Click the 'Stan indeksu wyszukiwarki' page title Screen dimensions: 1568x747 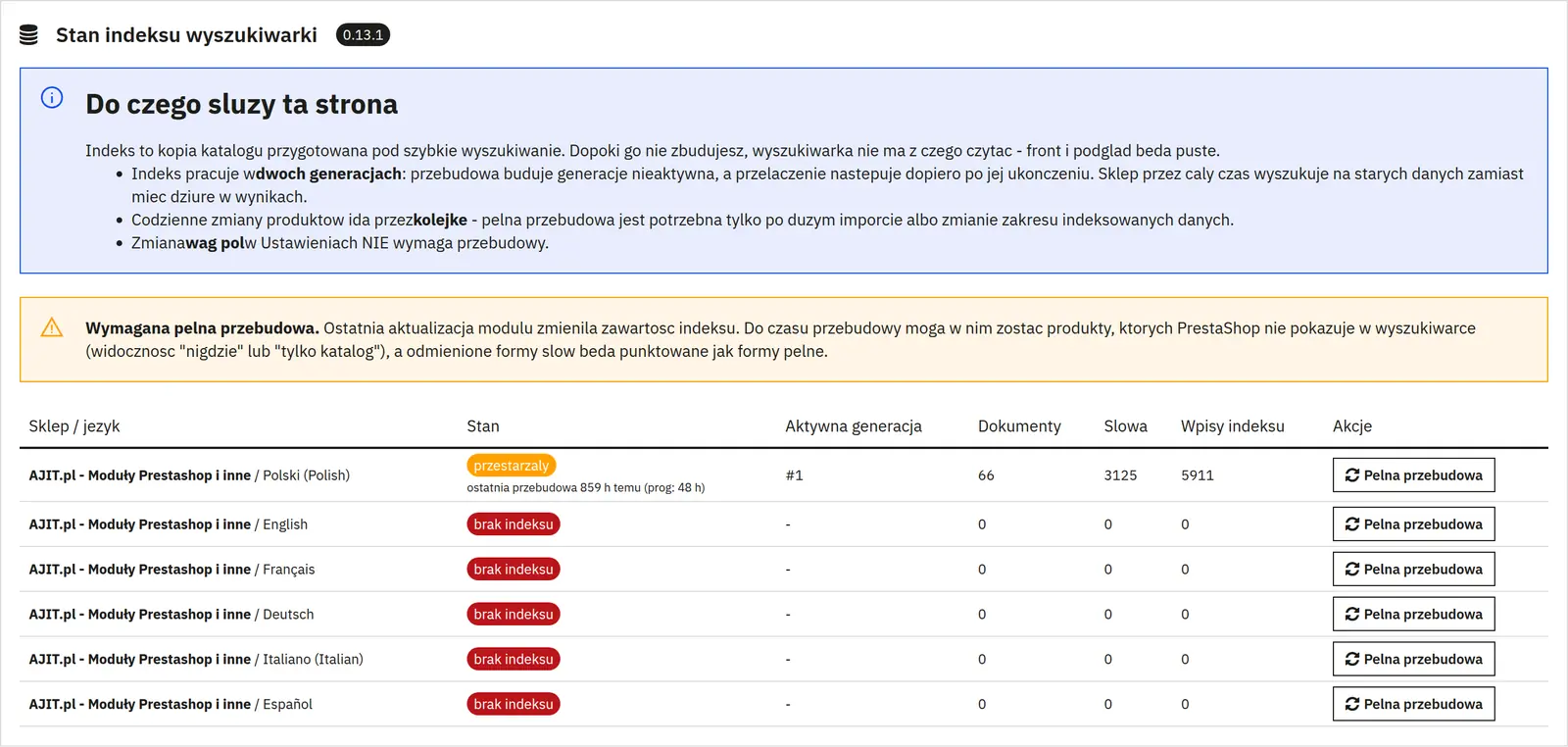(186, 35)
